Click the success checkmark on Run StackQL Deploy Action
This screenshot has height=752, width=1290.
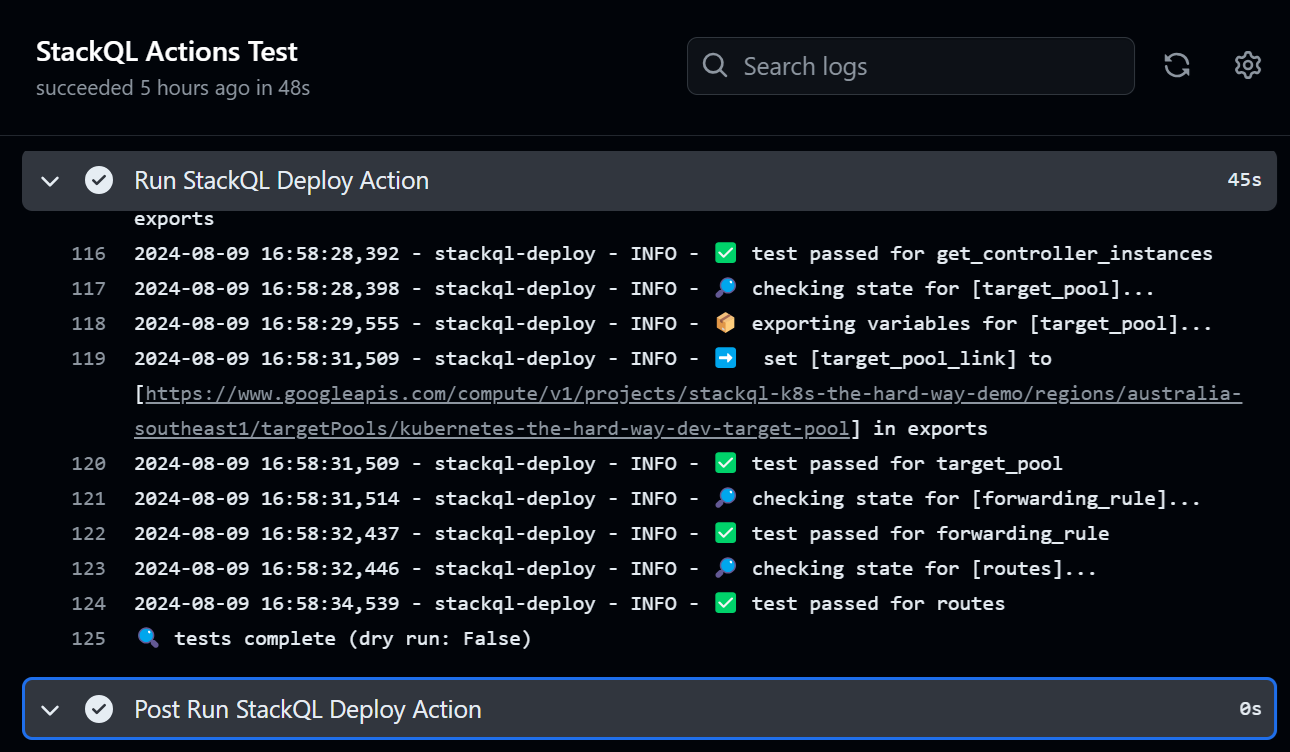(x=98, y=180)
